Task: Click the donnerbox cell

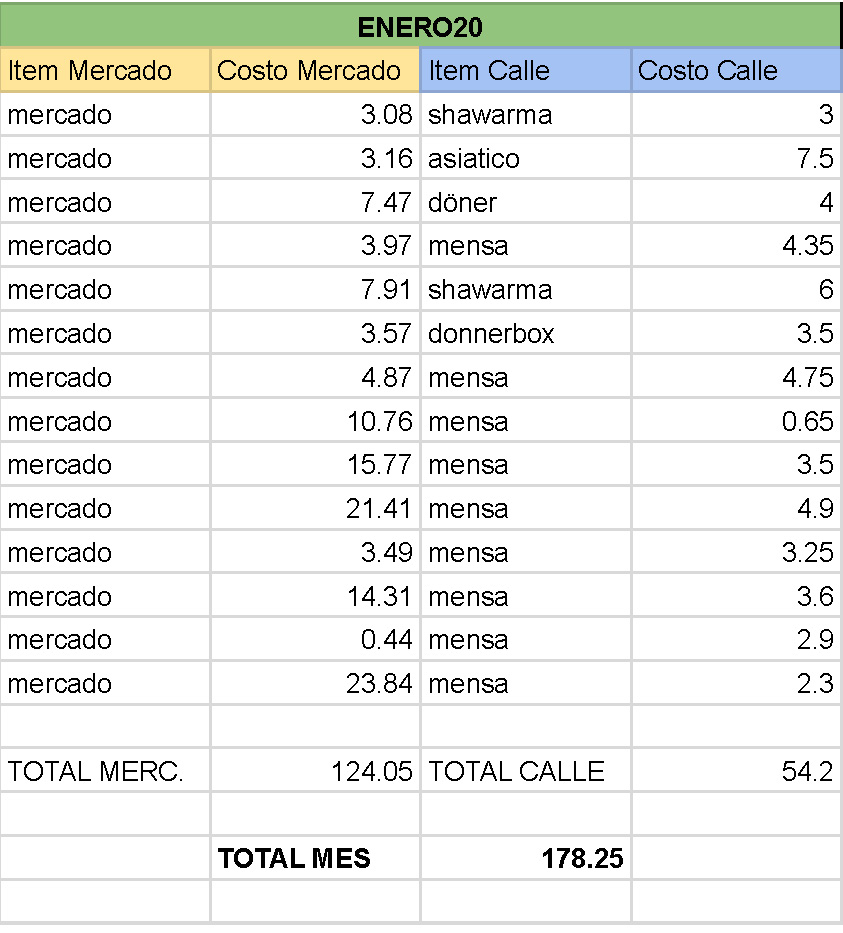Action: pos(526,333)
